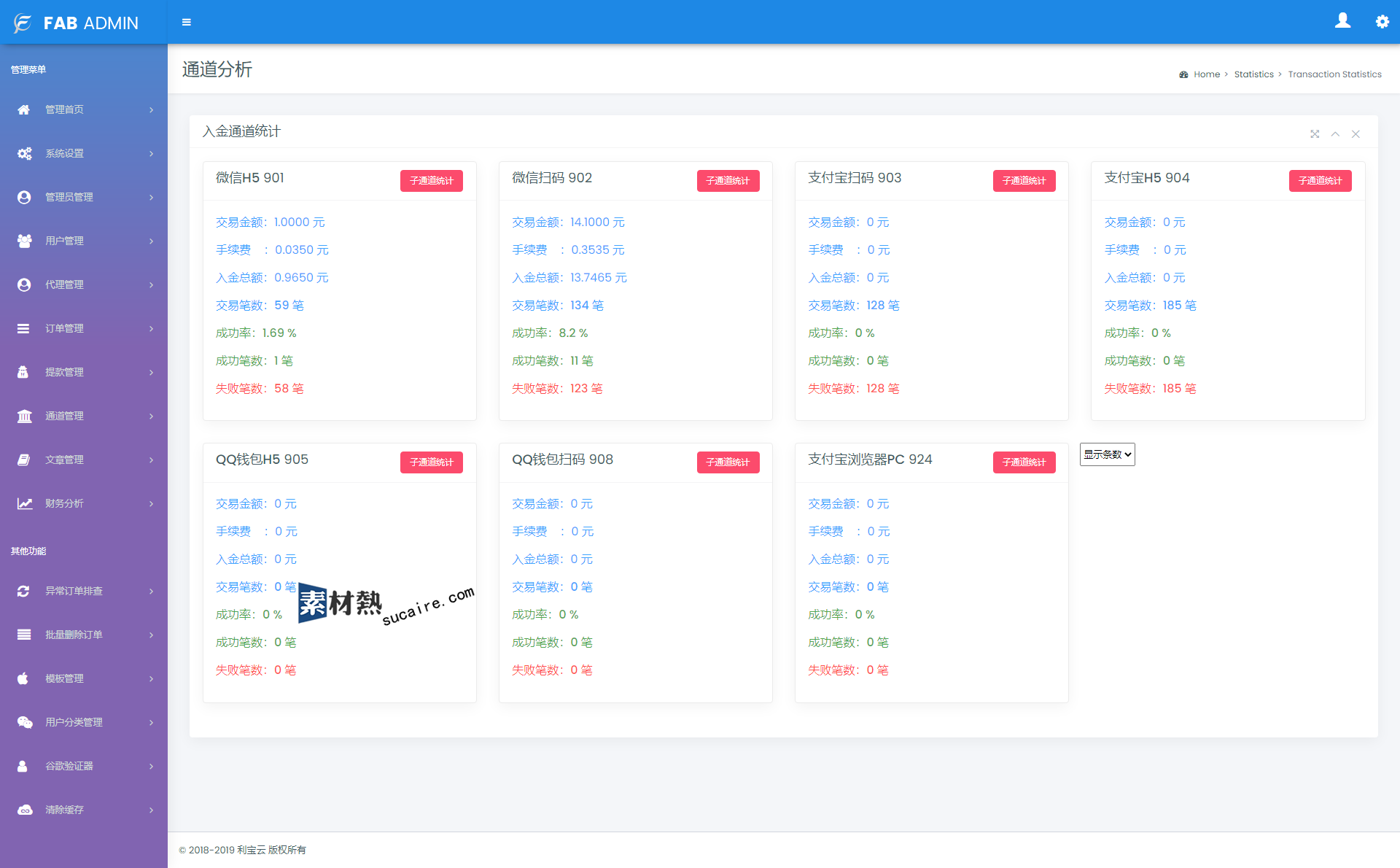Click the money bag icon for 提款管理
Image resolution: width=1400 pixels, height=868 pixels.
(x=23, y=372)
